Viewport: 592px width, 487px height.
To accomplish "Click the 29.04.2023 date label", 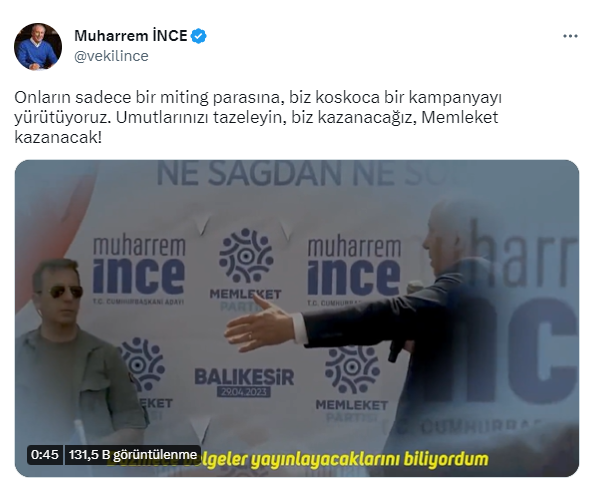I will coord(244,392).
